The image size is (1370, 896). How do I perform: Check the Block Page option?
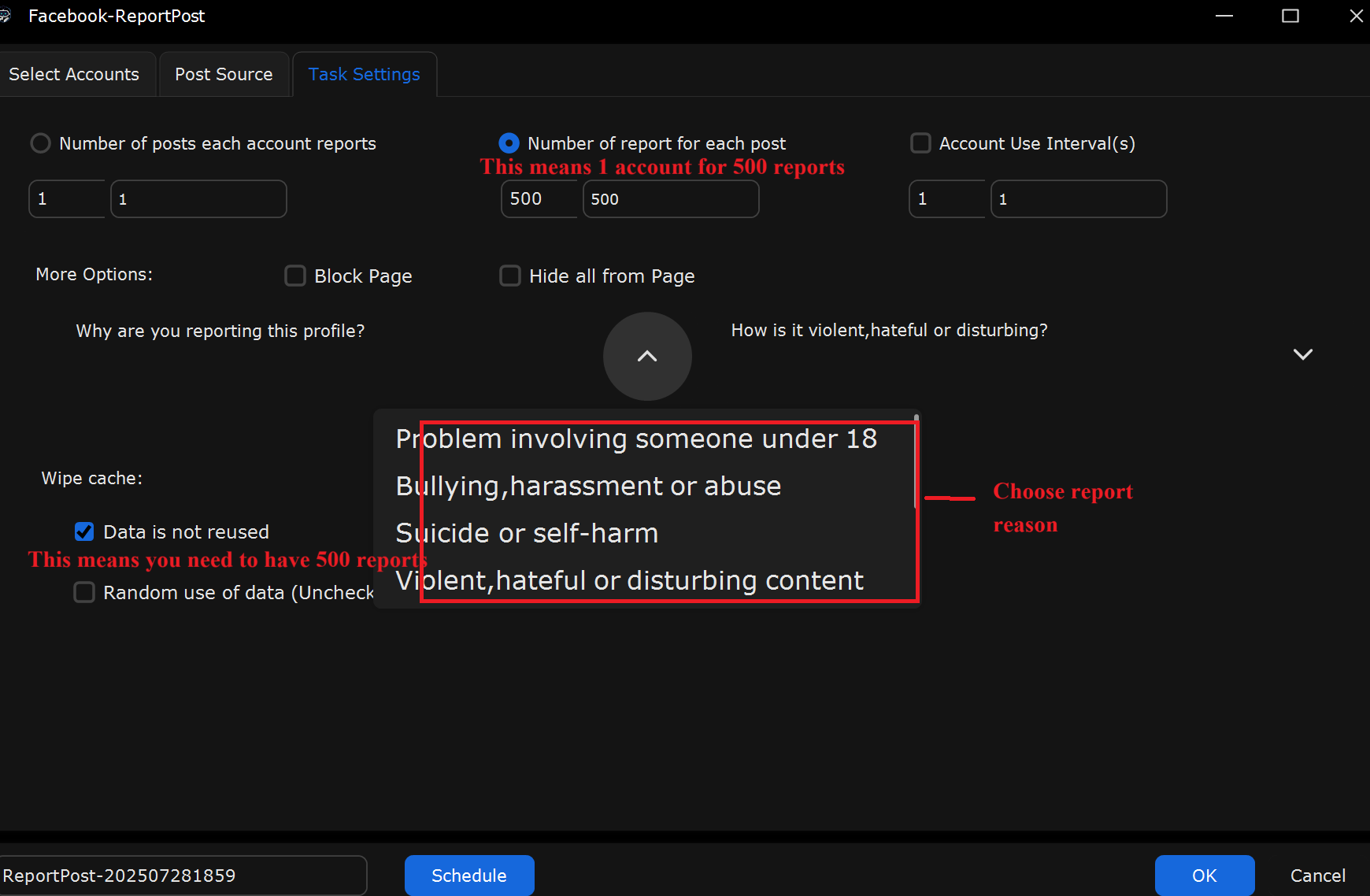pyautogui.click(x=295, y=276)
